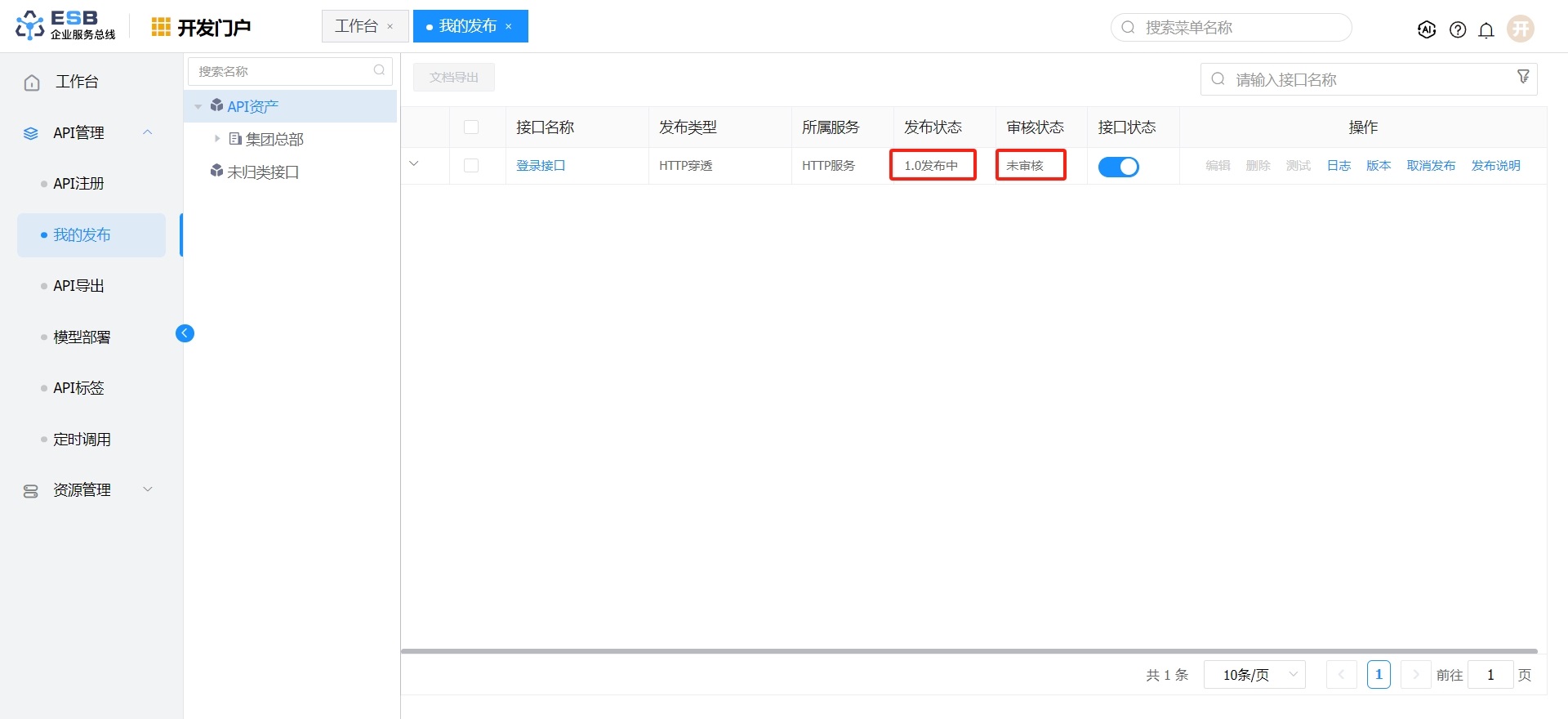Click 发布说明 for 登录接口
Viewport: 1568px width, 719px height.
click(x=1496, y=165)
